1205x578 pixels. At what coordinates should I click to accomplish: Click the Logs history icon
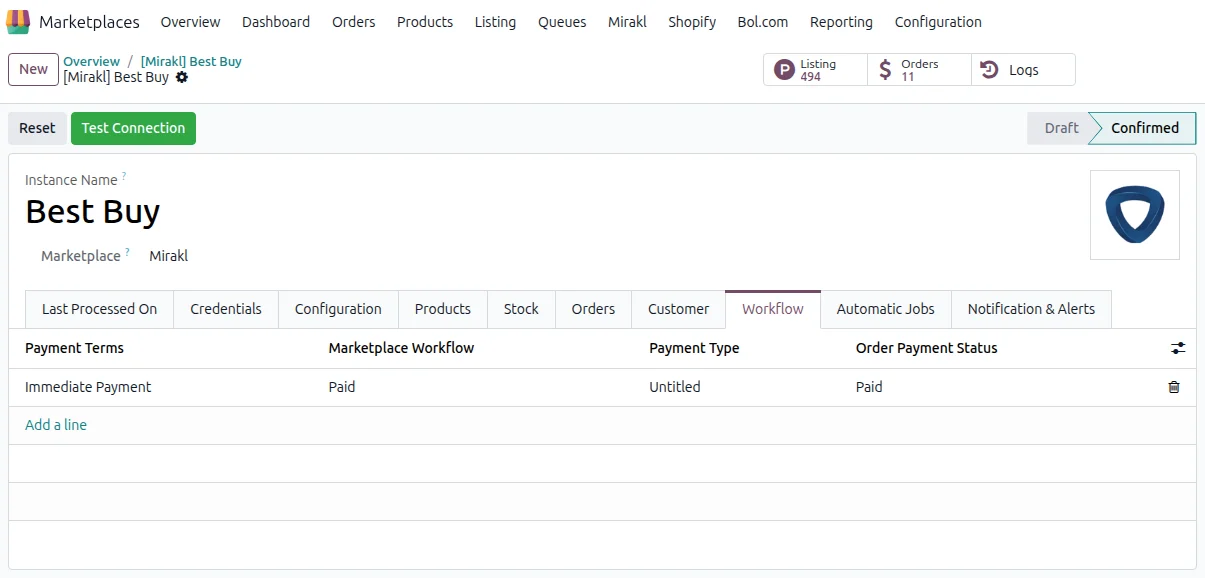click(x=989, y=70)
